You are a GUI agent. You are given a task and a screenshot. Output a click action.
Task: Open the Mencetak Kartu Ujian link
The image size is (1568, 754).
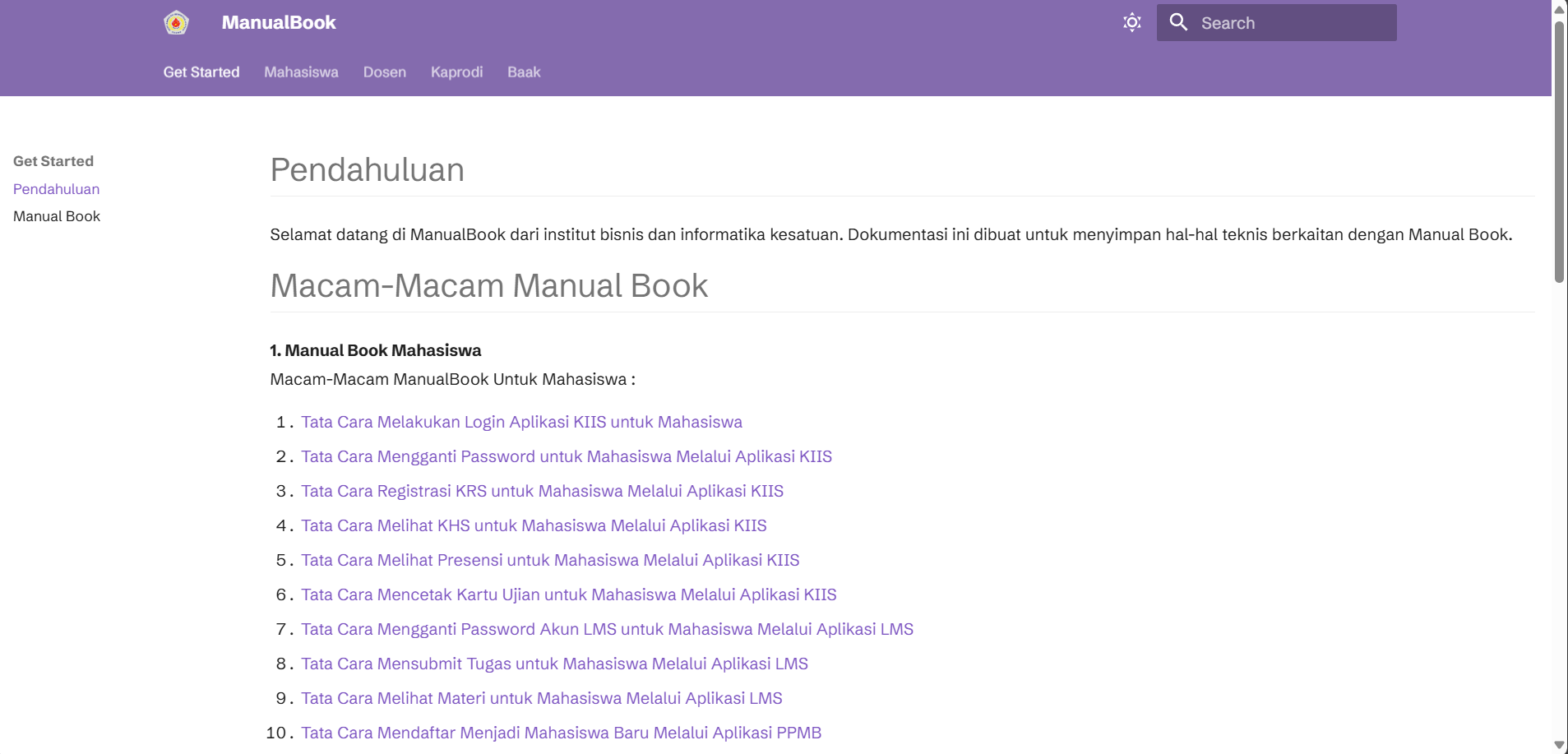[x=568, y=594]
